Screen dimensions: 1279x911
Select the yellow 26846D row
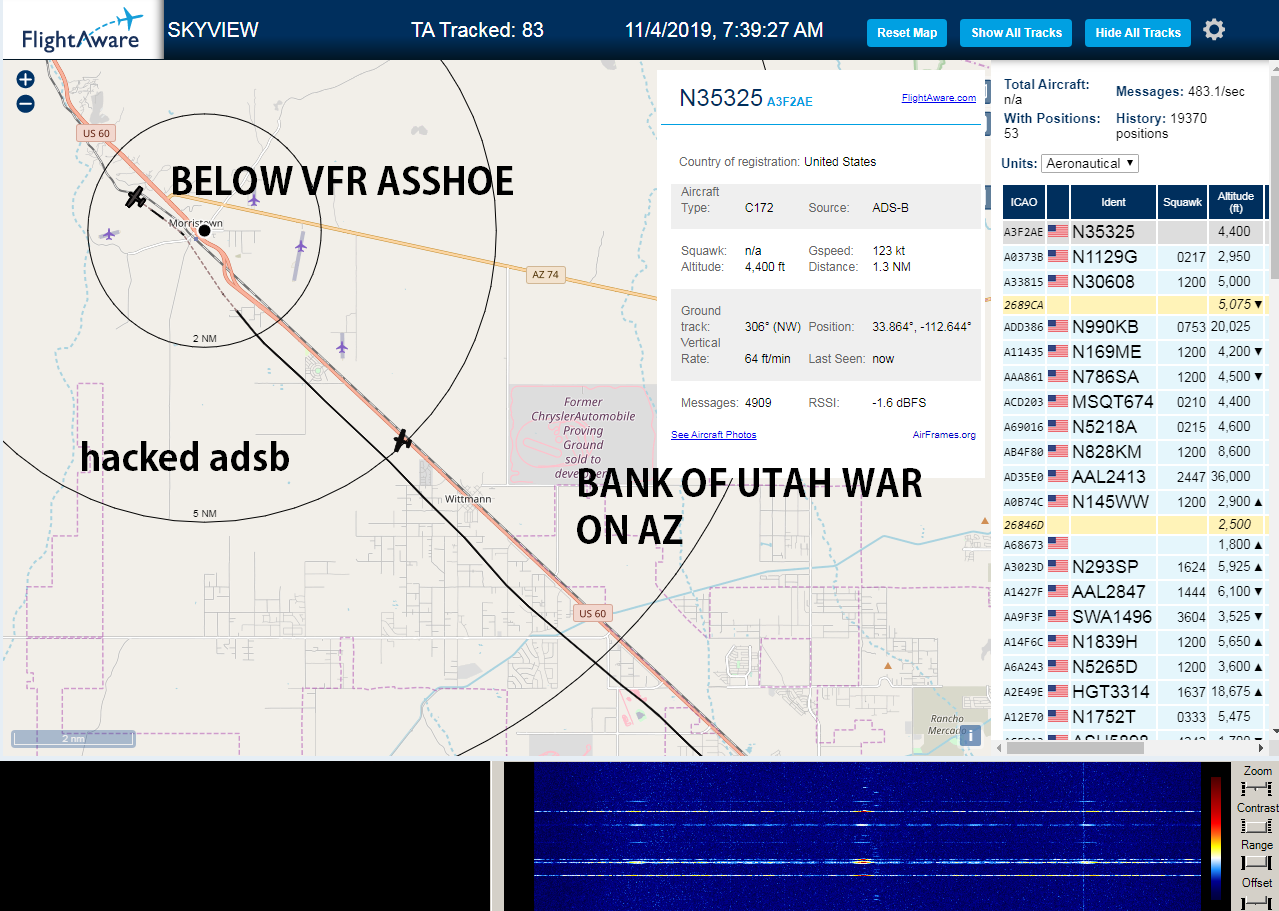pyautogui.click(x=1136, y=524)
